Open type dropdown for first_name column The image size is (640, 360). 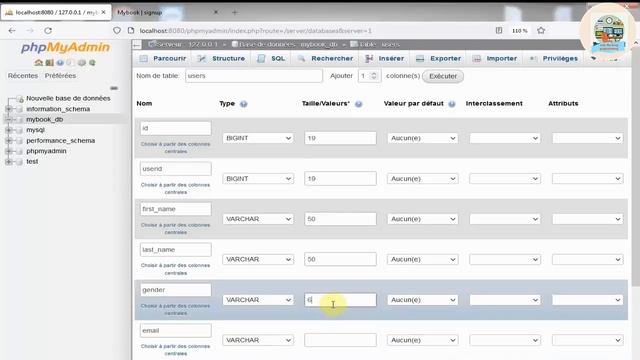click(x=258, y=219)
